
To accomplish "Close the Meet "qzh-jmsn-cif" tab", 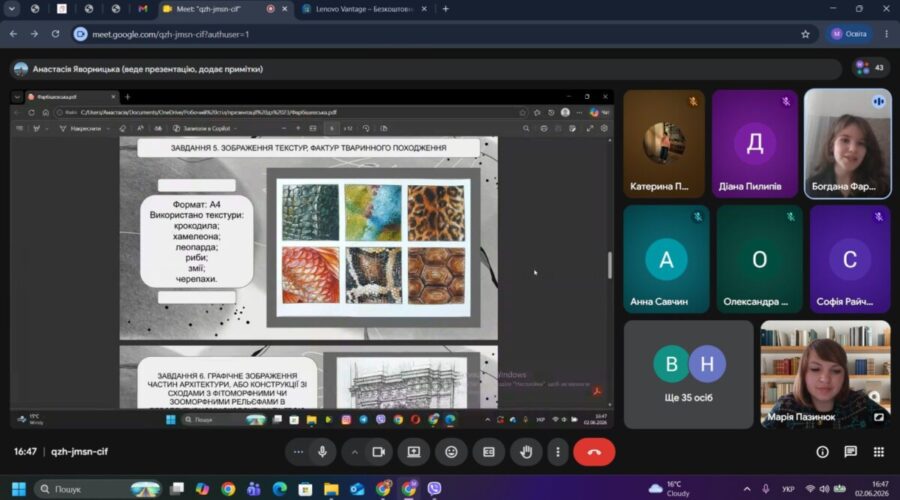I will (x=284, y=9).
